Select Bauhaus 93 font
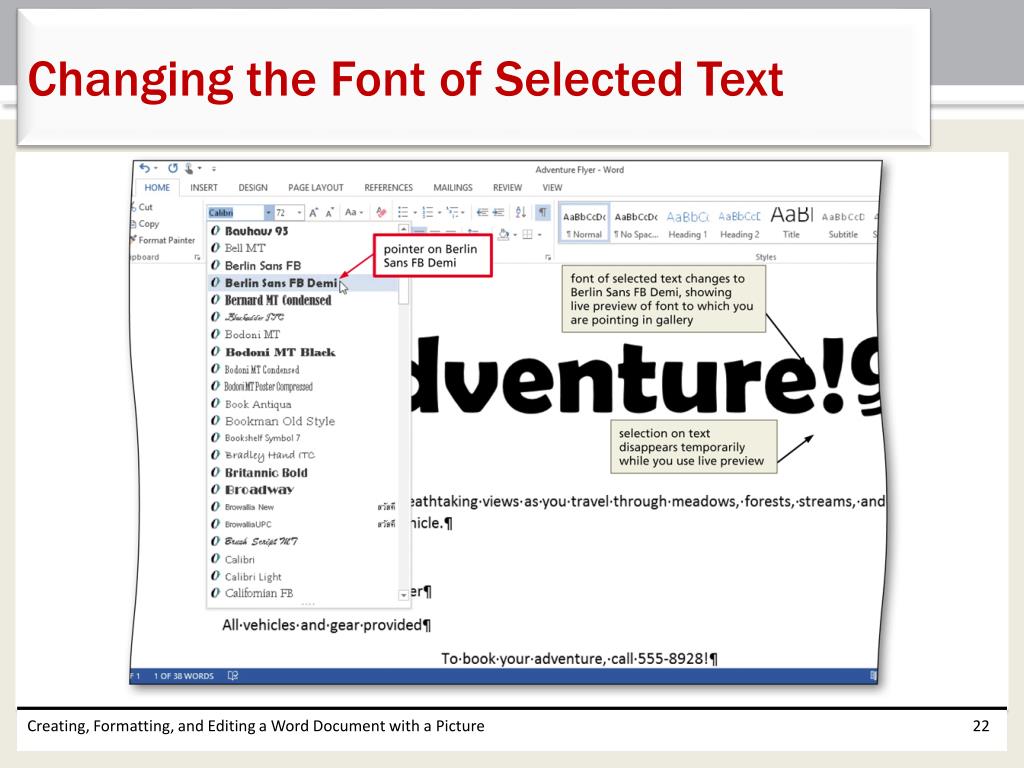The width and height of the screenshot is (1024, 768). pyautogui.click(x=302, y=231)
